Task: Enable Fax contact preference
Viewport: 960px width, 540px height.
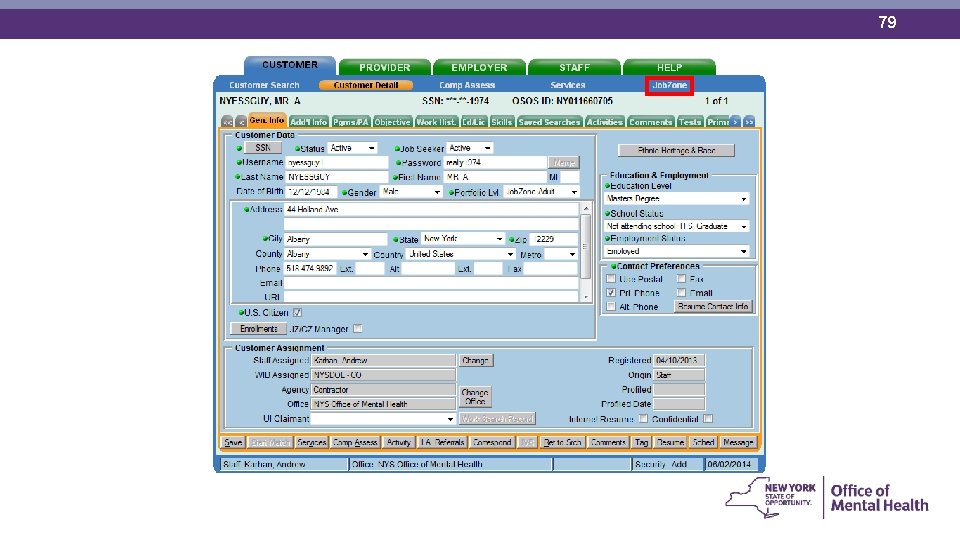Action: (x=681, y=279)
